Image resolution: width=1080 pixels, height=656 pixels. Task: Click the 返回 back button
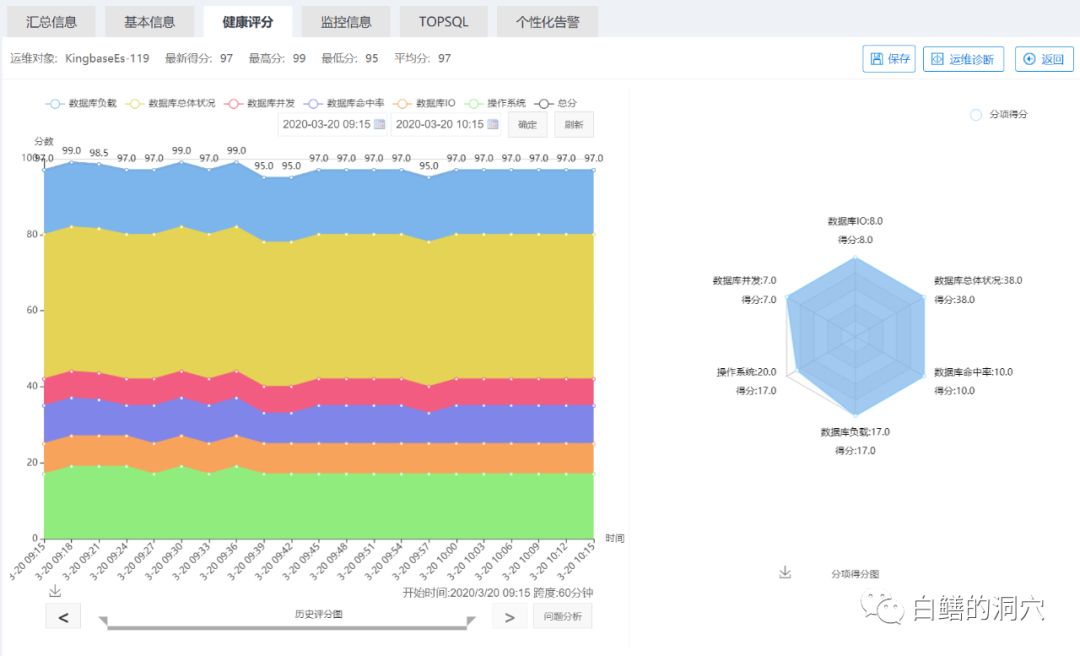(1044, 59)
